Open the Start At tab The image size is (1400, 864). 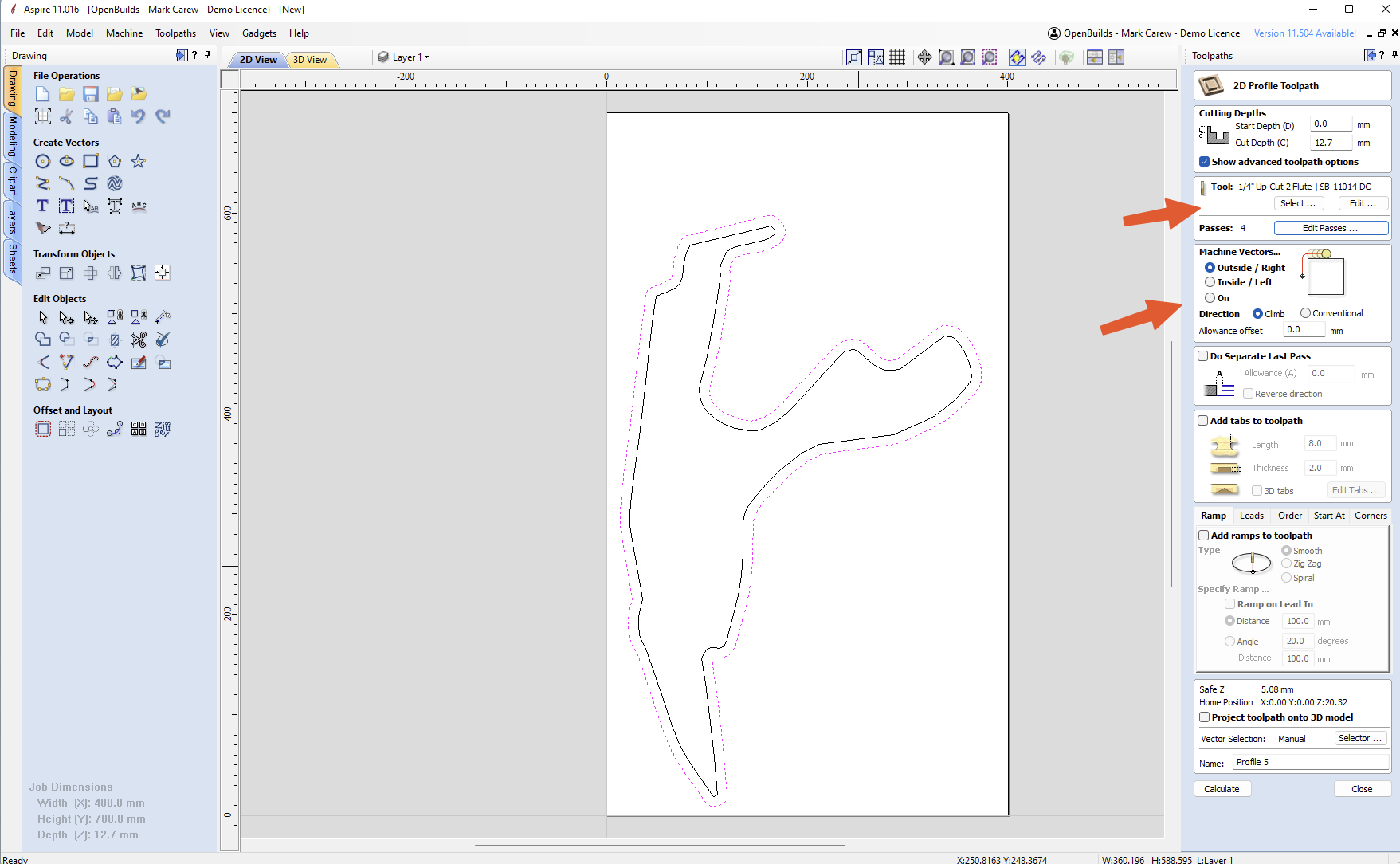[1329, 516]
